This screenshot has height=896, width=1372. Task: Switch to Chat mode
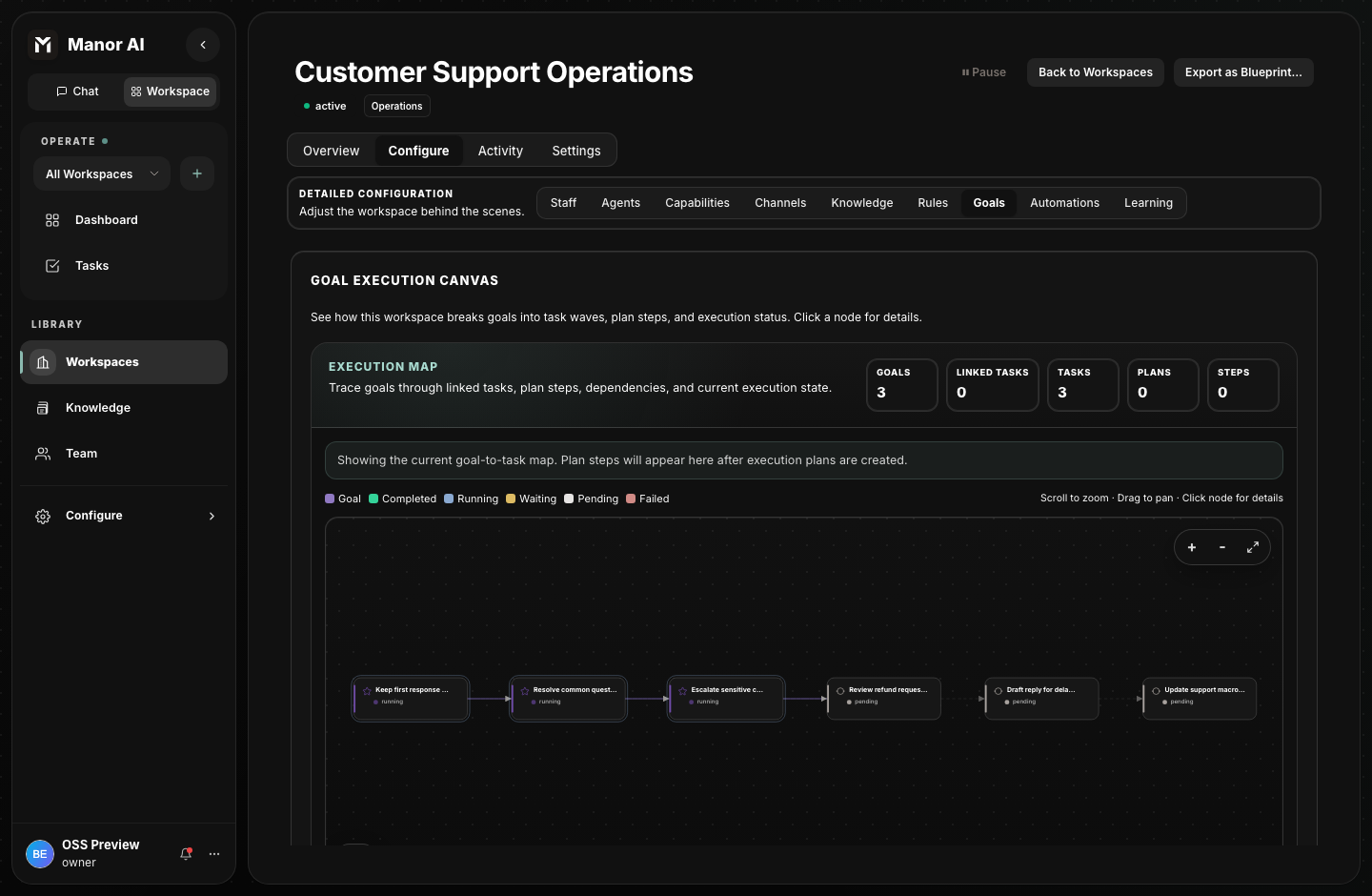77,92
